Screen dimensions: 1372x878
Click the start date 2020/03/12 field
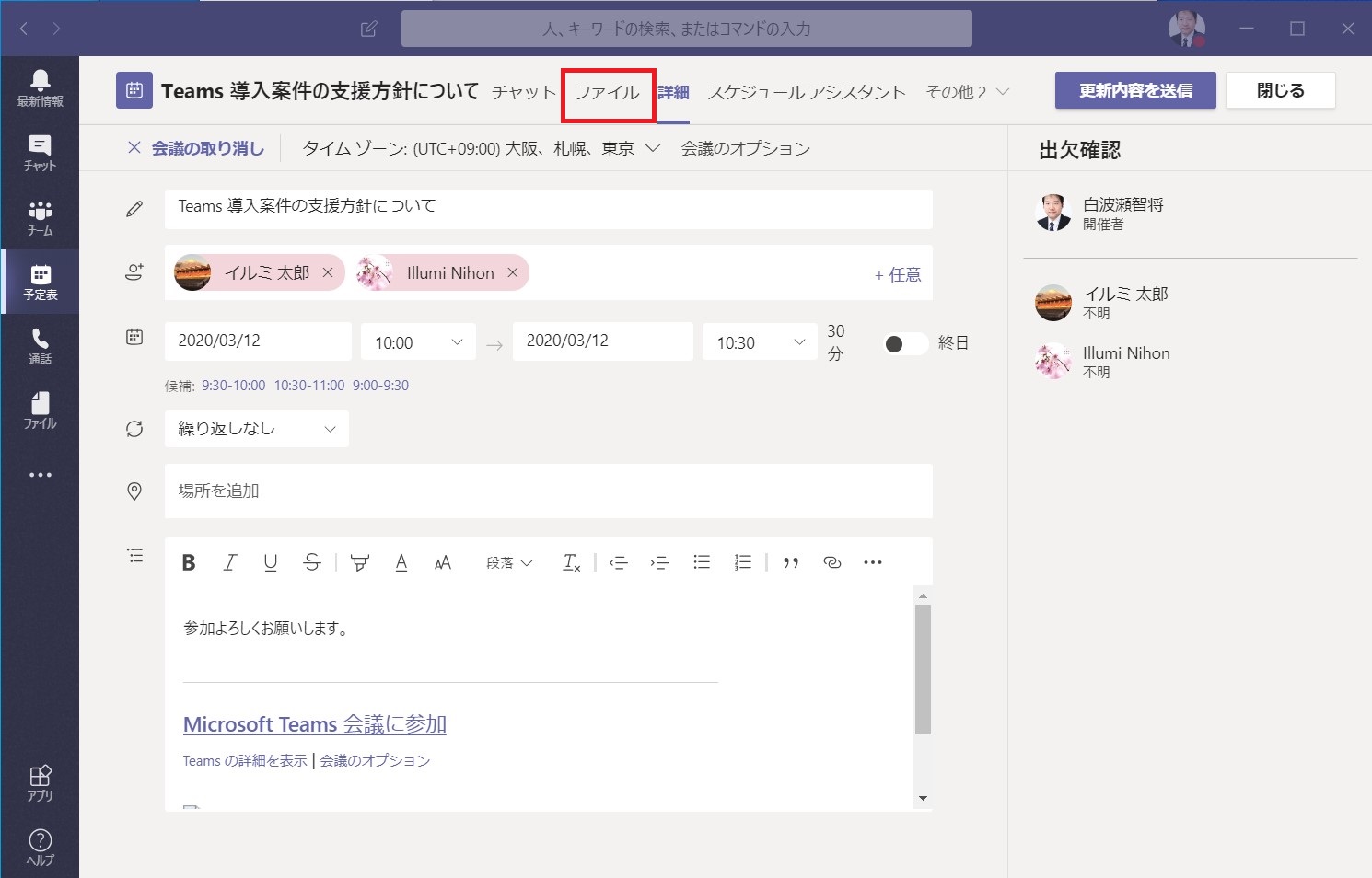pos(258,341)
